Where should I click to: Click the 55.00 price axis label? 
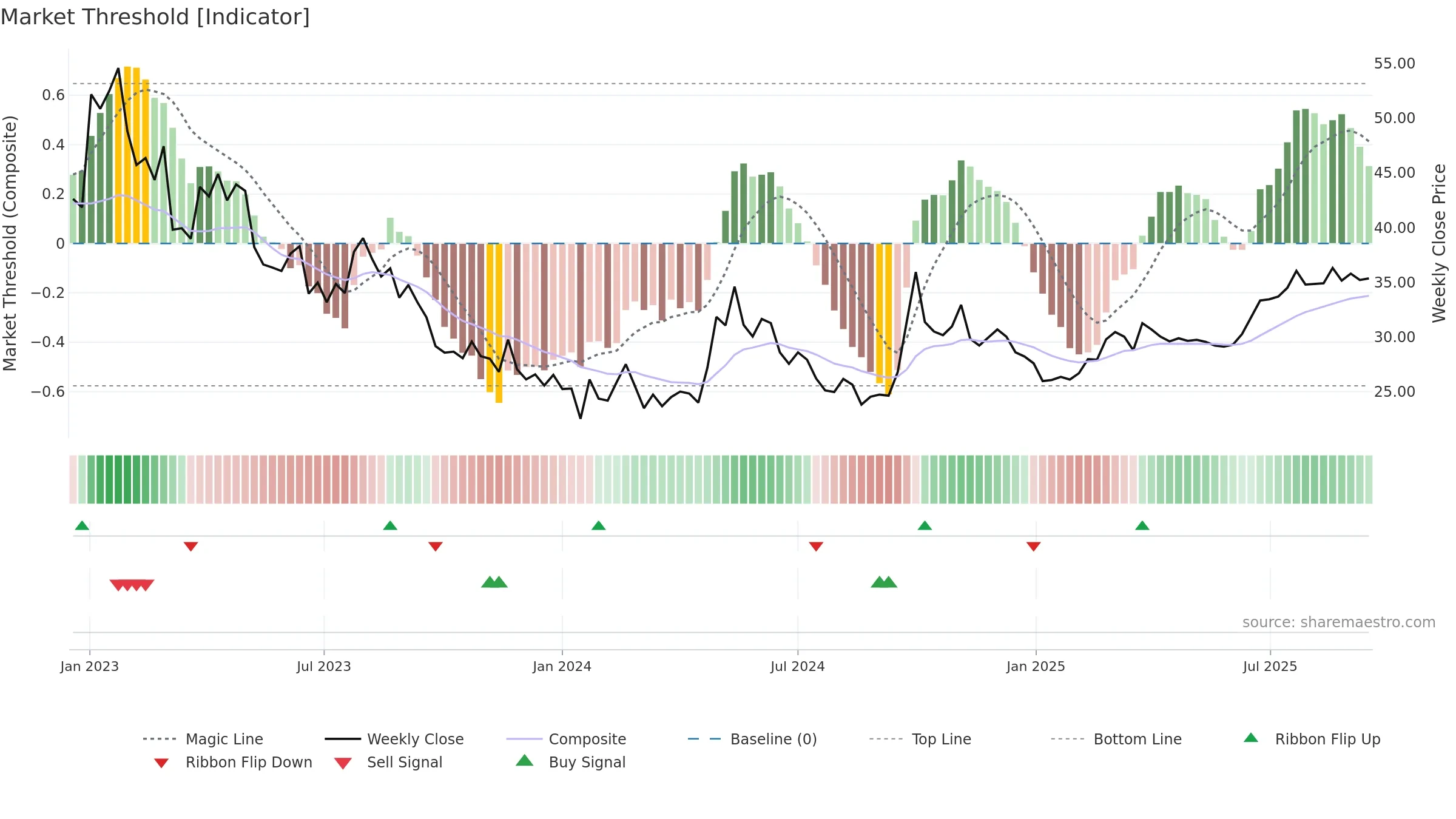pos(1394,63)
